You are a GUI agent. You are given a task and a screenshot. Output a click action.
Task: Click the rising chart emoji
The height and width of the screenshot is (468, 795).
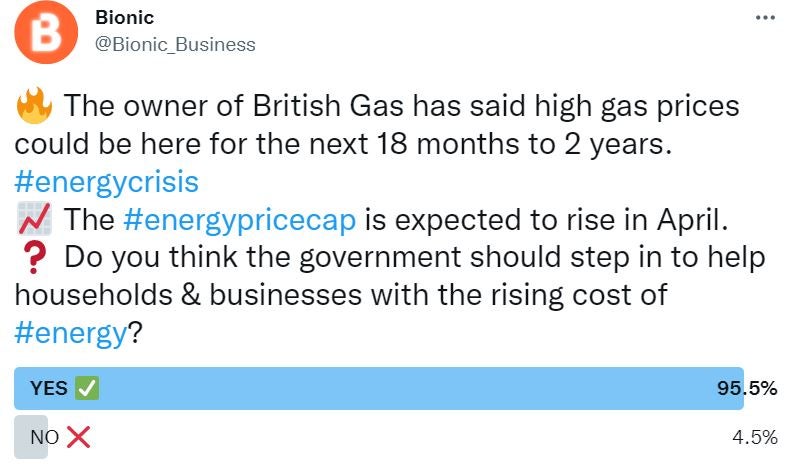tap(34, 220)
